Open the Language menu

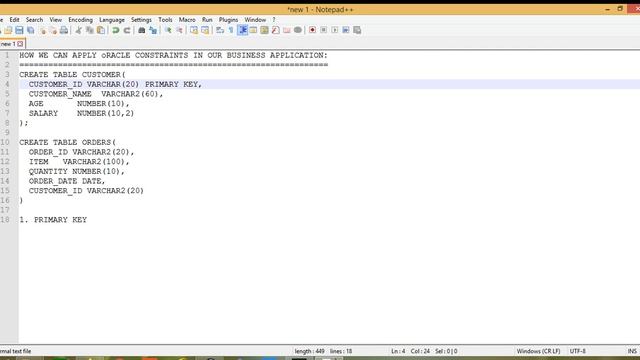tap(112, 20)
